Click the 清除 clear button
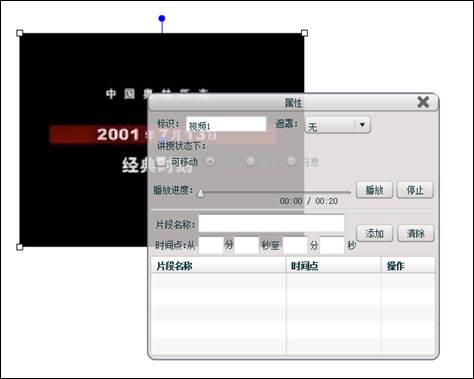Image resolution: width=474 pixels, height=379 pixels. click(416, 233)
